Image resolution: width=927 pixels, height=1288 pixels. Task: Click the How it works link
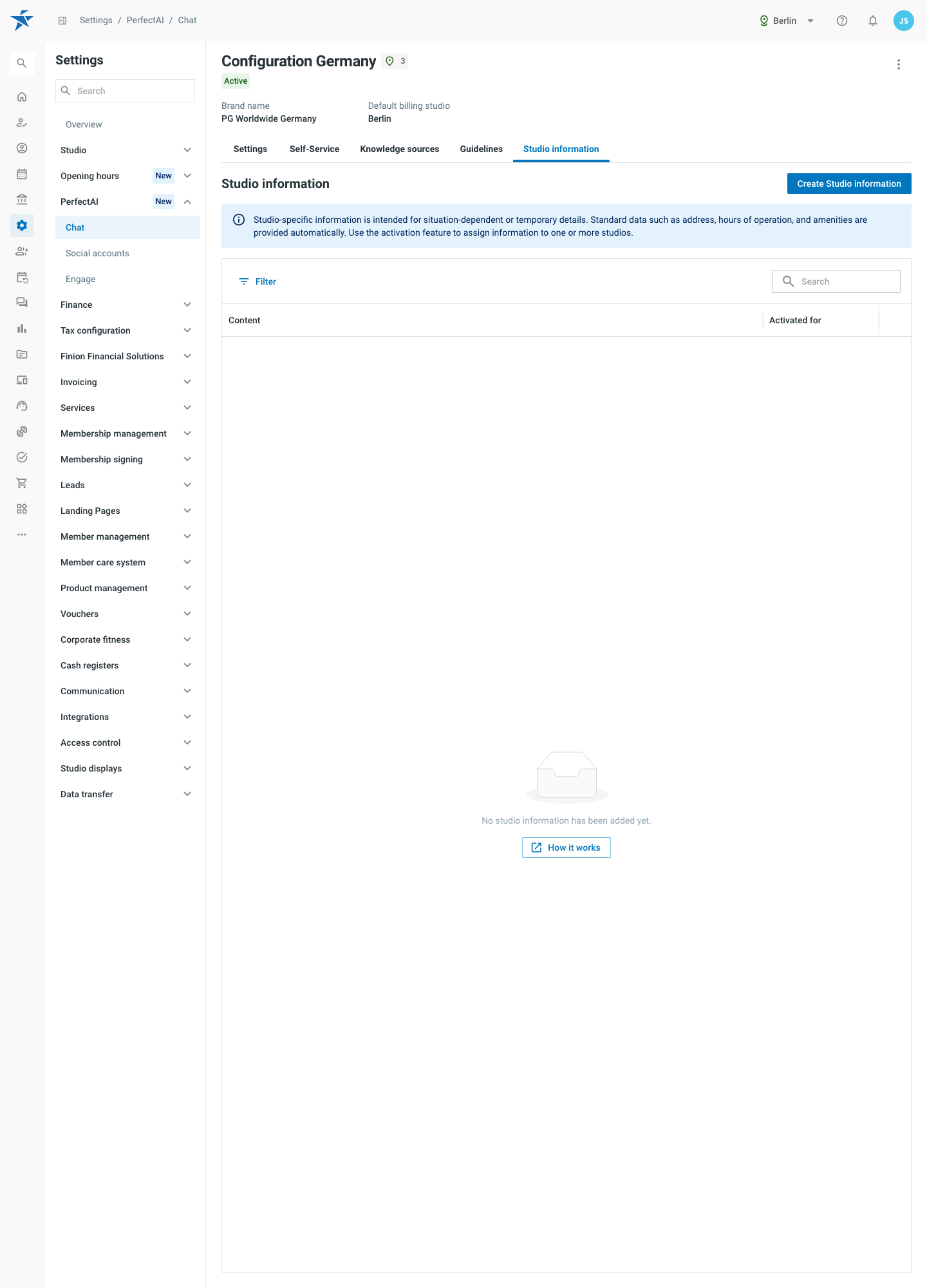(x=566, y=848)
